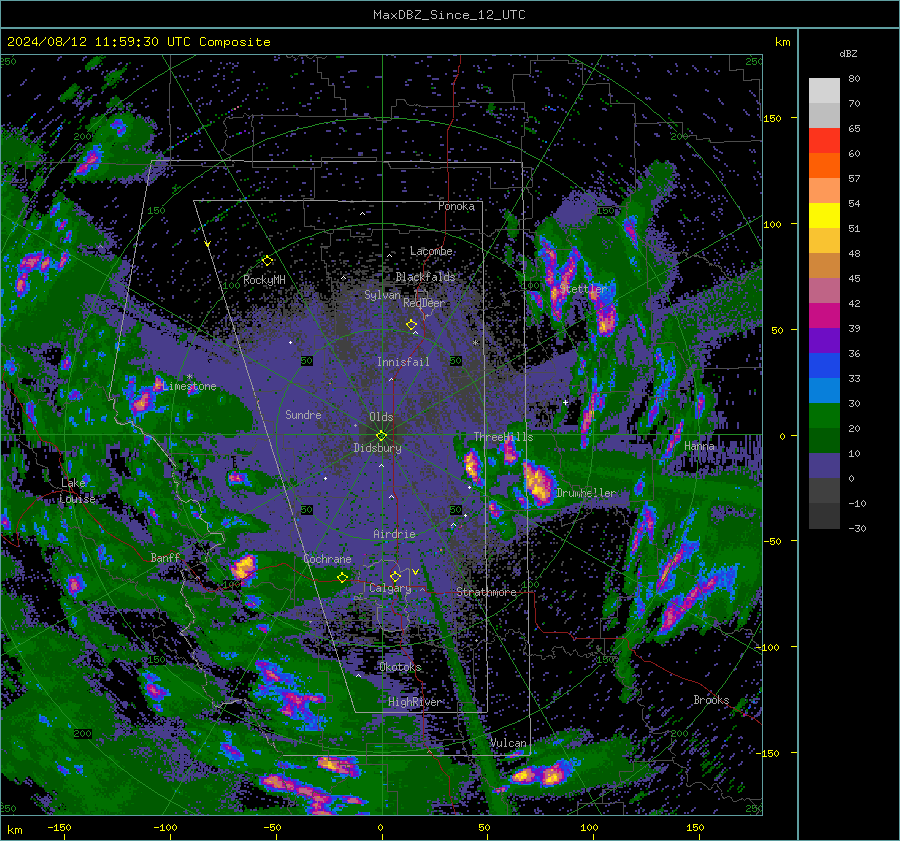
Task: Click the Limestone label
Action: coord(189,386)
